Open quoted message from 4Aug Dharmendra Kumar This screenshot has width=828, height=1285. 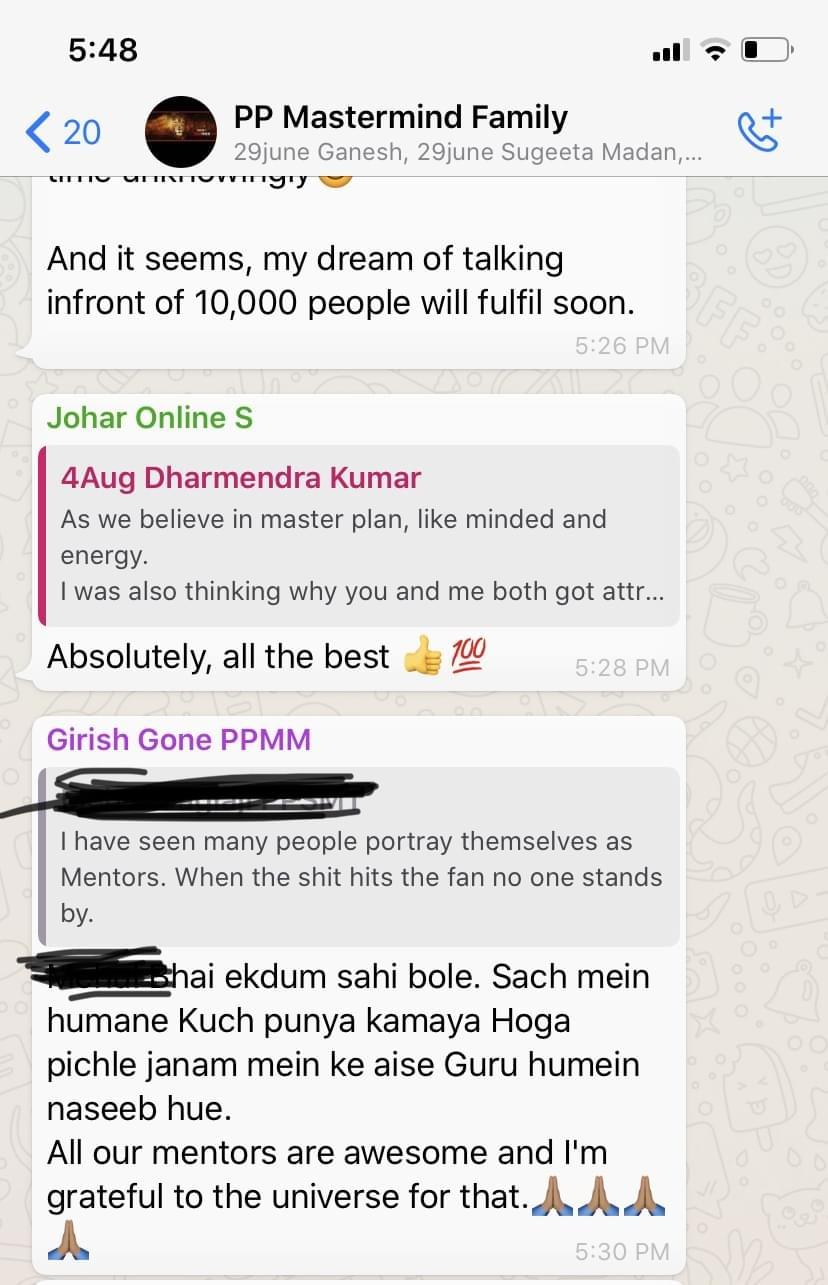tap(358, 535)
